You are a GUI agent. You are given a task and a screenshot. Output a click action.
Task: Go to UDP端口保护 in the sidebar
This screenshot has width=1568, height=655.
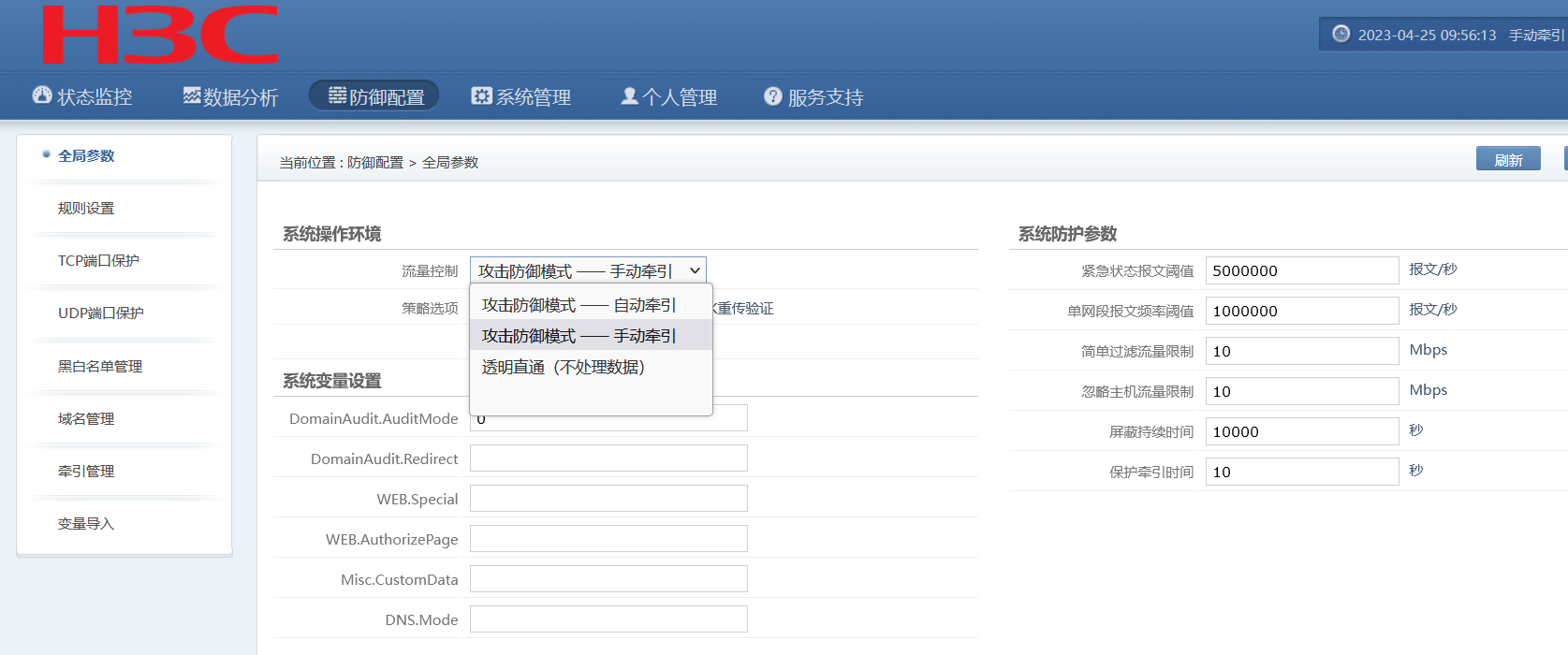[101, 313]
